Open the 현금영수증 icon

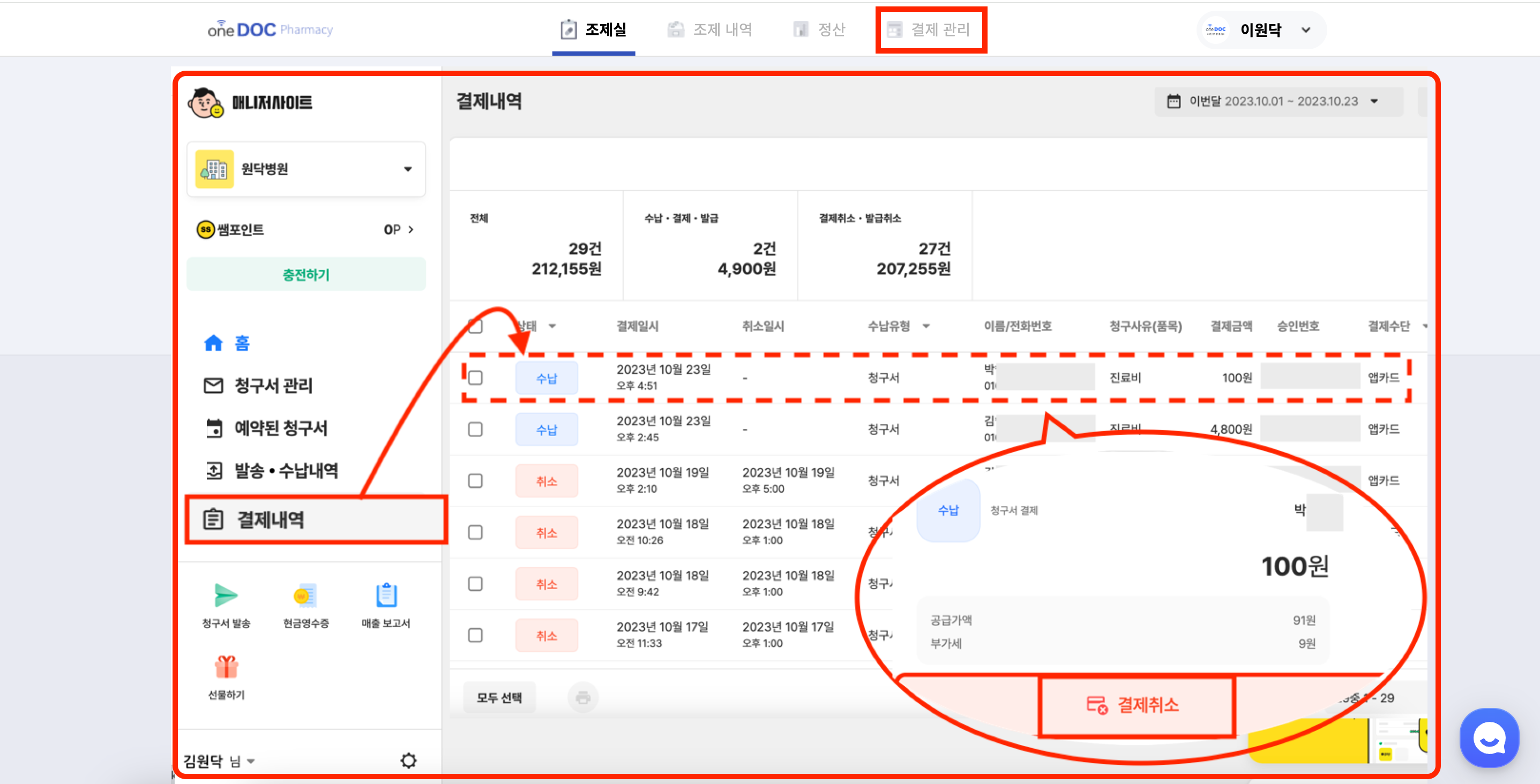305,595
